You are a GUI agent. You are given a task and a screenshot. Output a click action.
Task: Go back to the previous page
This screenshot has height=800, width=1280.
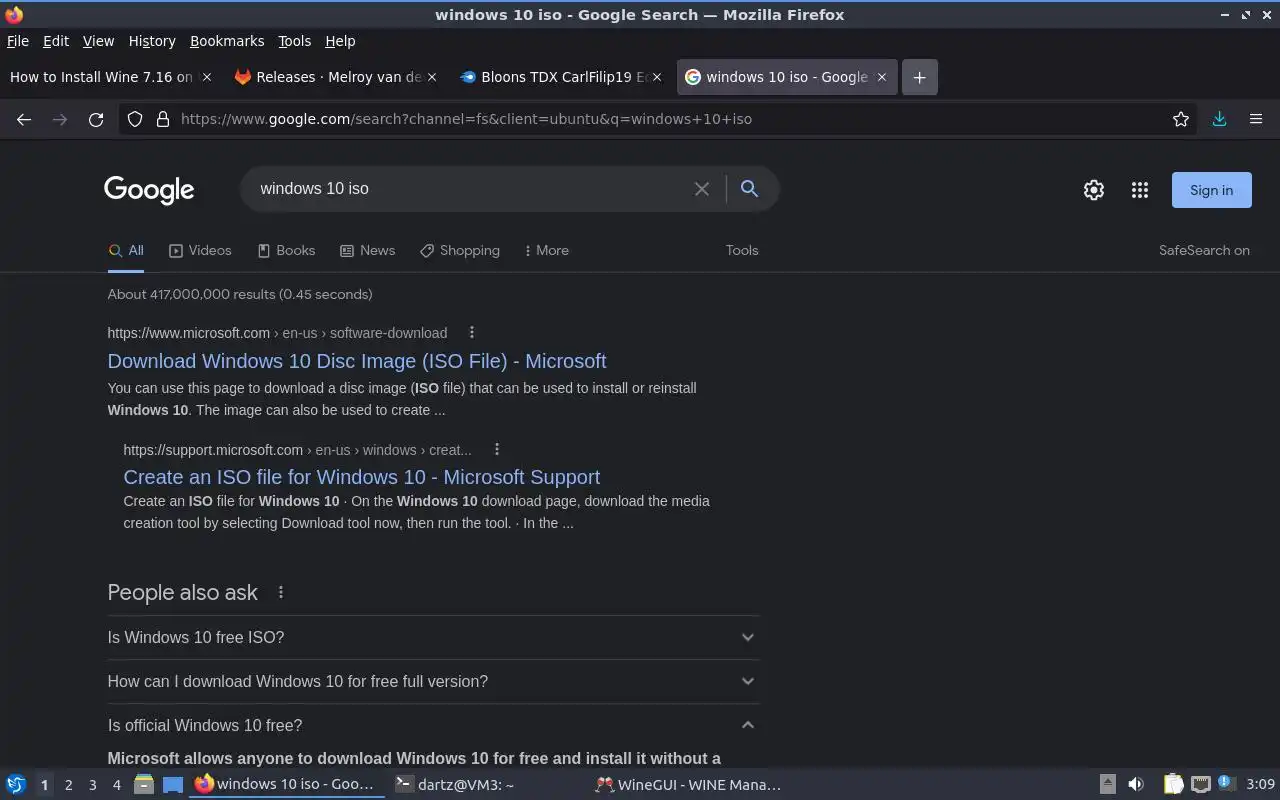(x=24, y=119)
